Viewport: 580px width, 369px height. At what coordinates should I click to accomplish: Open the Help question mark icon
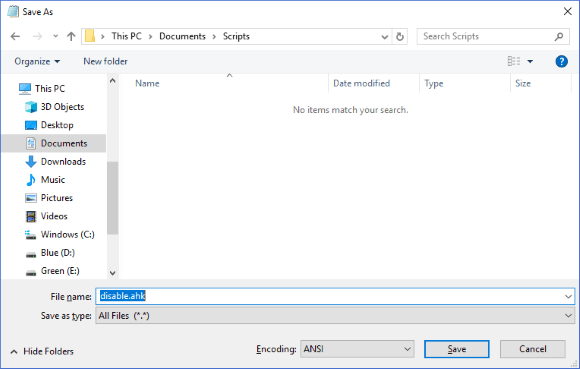coord(561,61)
